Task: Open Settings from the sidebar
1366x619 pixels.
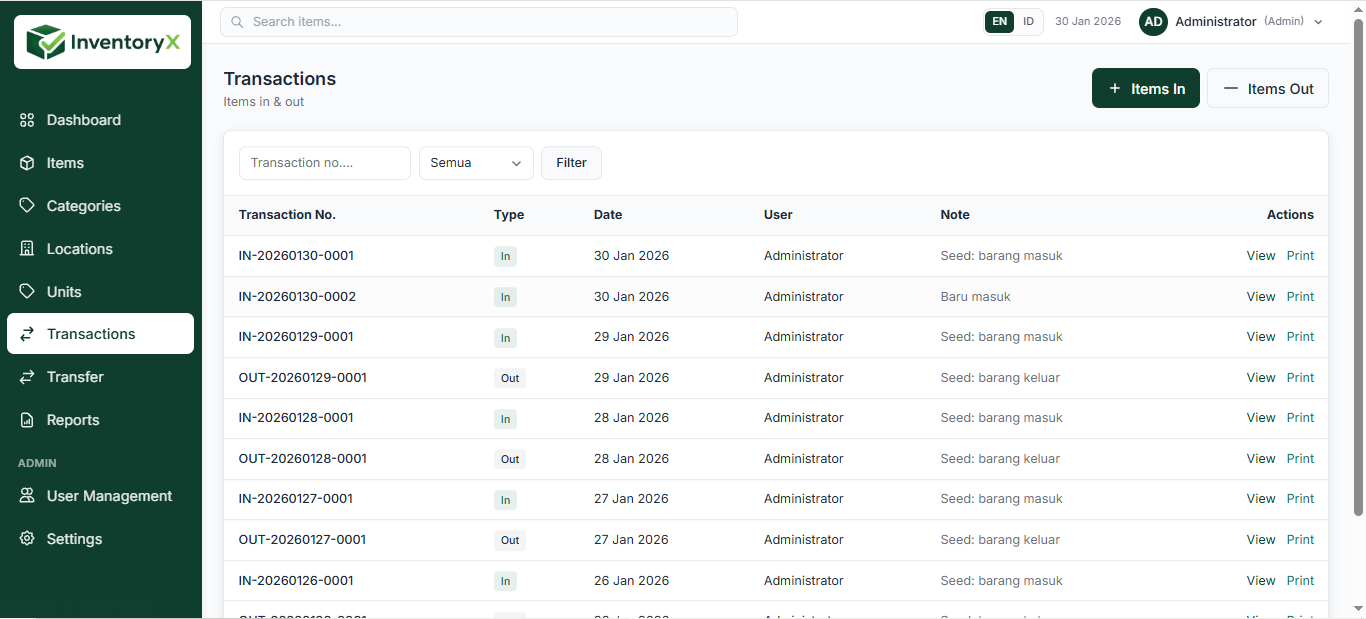Action: pos(74,538)
